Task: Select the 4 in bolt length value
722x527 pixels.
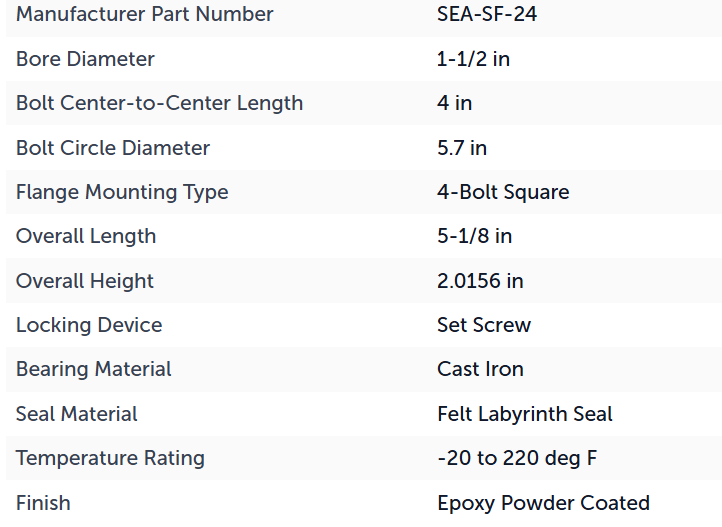Action: coord(454,103)
